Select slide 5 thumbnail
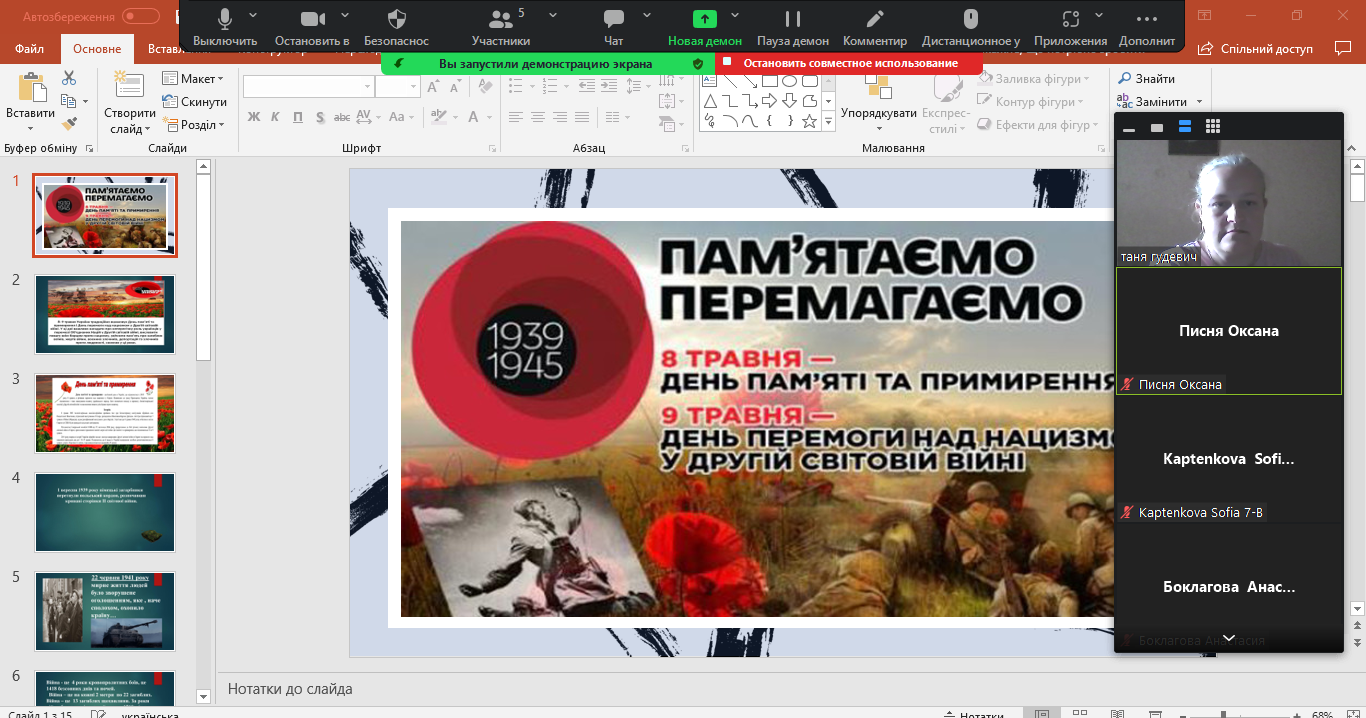 coord(105,611)
